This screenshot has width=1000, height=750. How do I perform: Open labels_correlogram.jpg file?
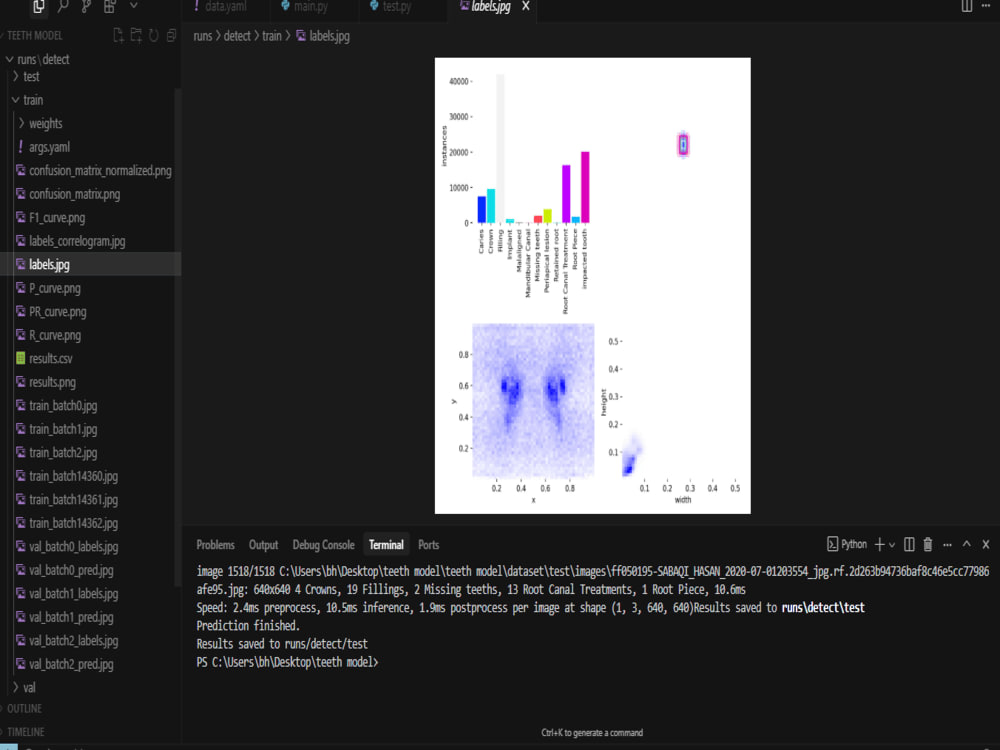point(77,241)
